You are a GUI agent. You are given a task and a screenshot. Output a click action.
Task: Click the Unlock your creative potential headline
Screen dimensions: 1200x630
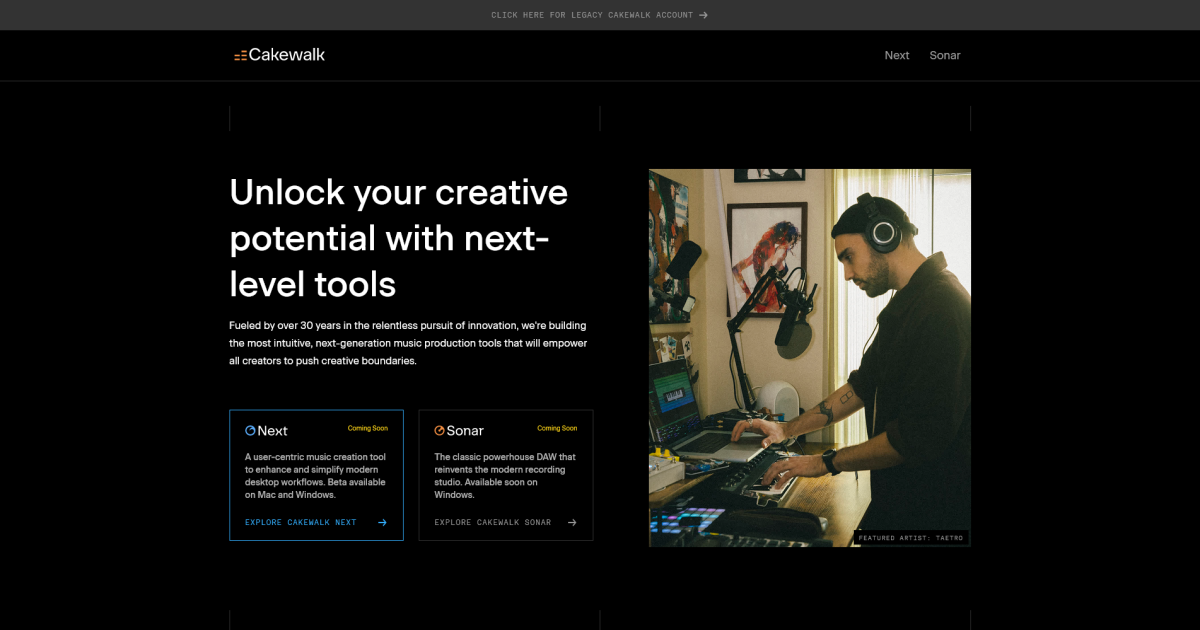399,238
